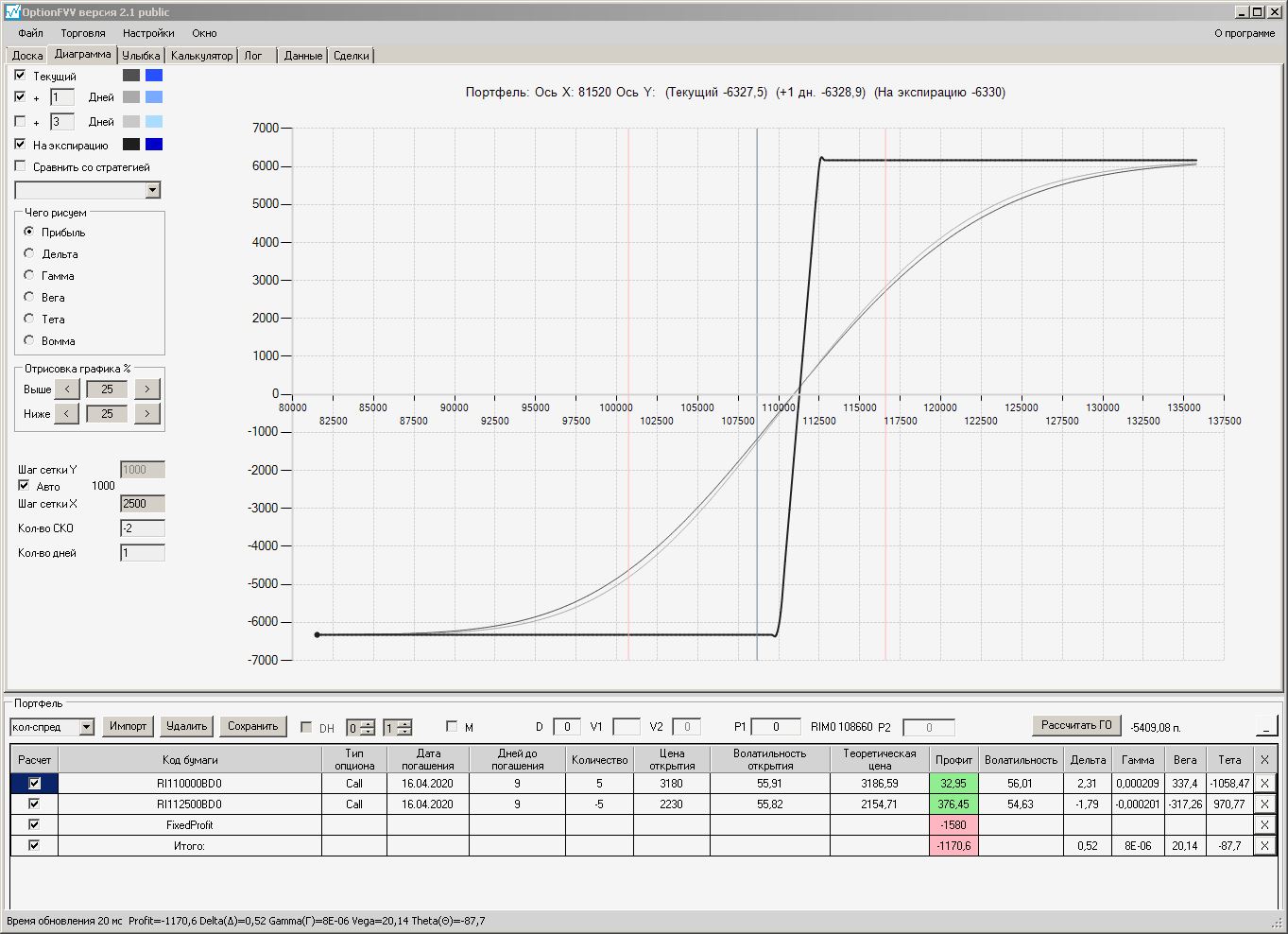Open the Торговля menu
Screen dimensions: 1288x934
click(x=83, y=33)
